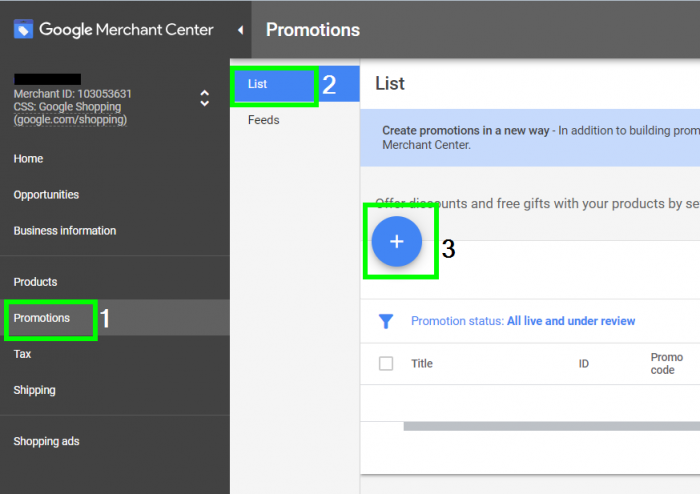The width and height of the screenshot is (700, 494).
Task: Tick the select-all checkbox beside Title
Action: point(386,364)
